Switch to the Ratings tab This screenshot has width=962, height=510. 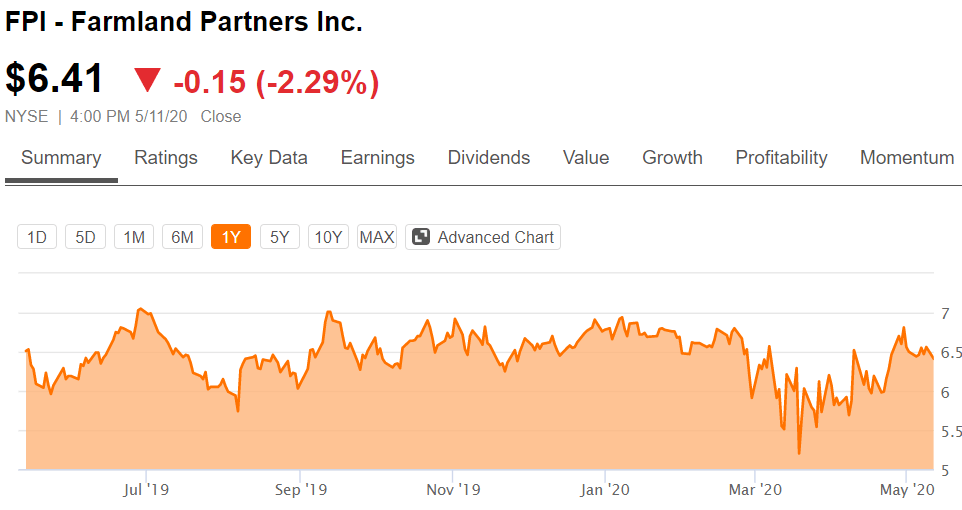[x=166, y=158]
